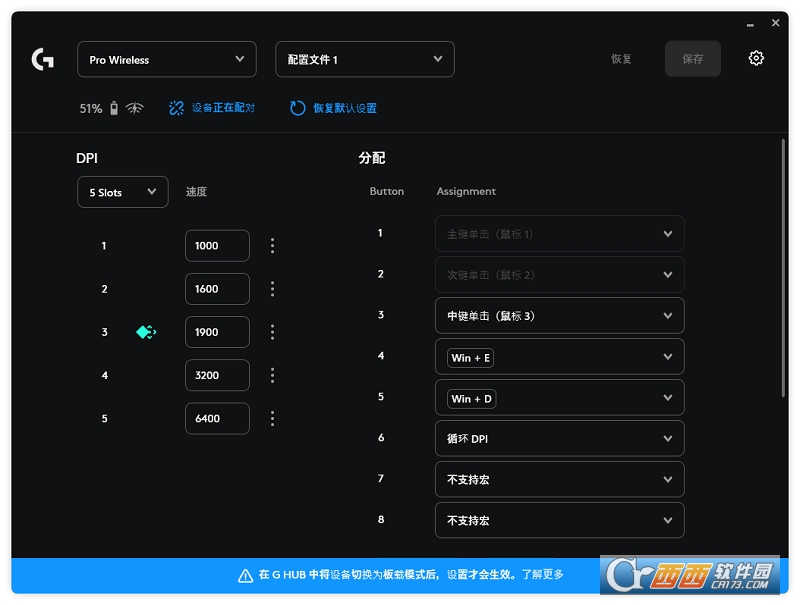
Task: Open the 配置文件 1 profile dropdown
Action: pyautogui.click(x=365, y=59)
